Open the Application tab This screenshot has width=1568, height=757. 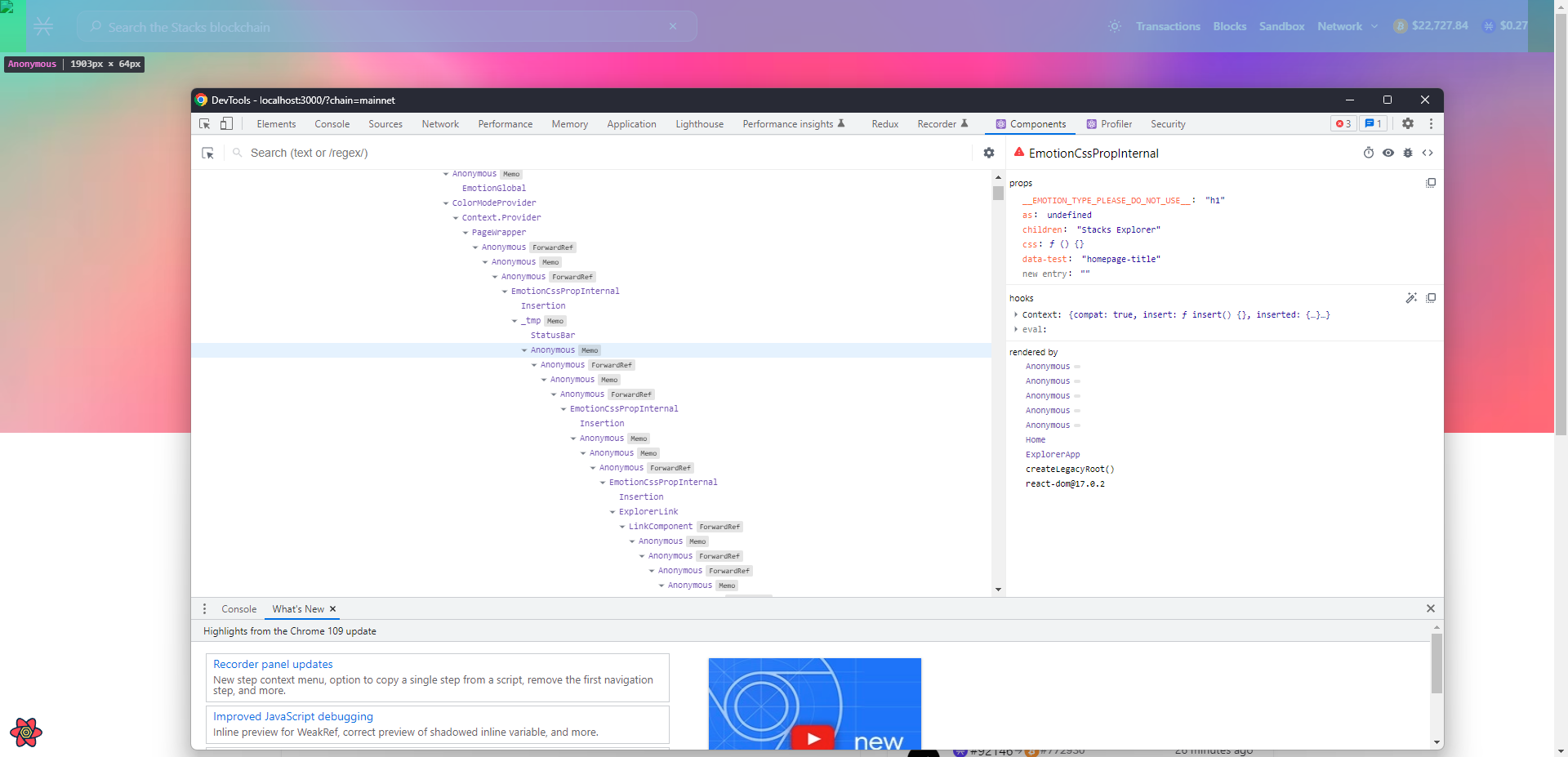pos(631,124)
